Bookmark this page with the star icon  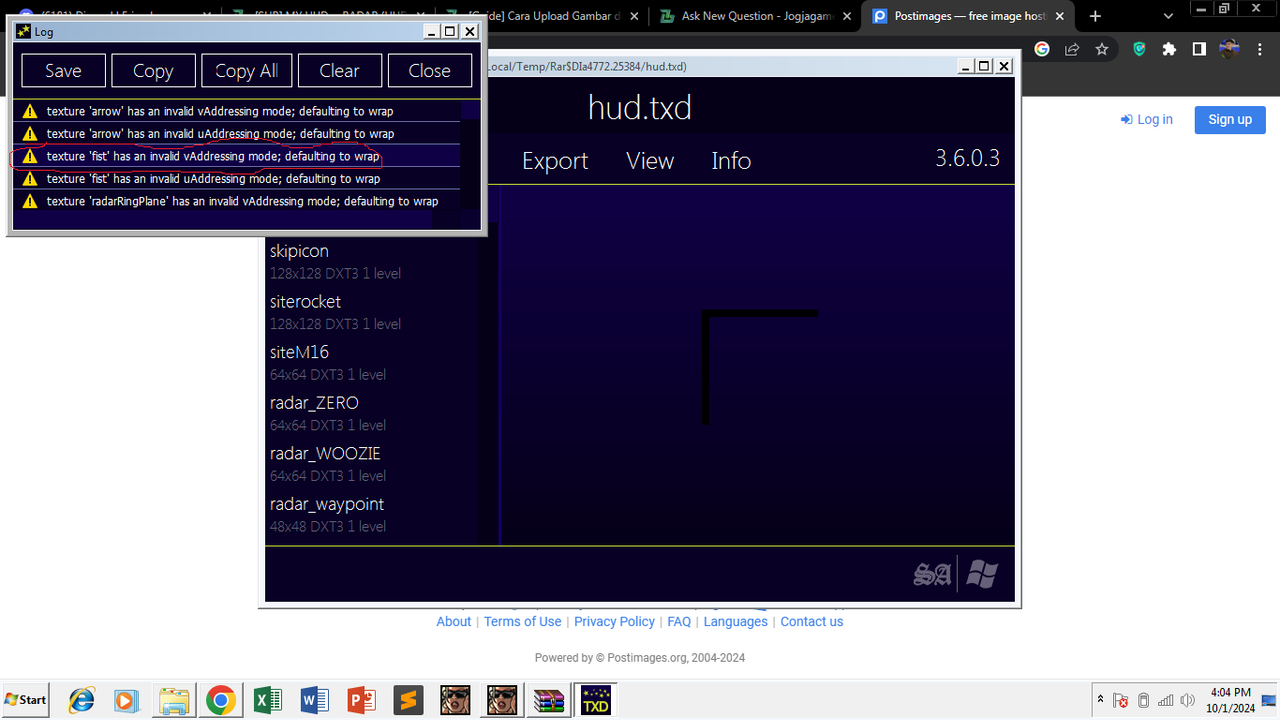point(1101,49)
